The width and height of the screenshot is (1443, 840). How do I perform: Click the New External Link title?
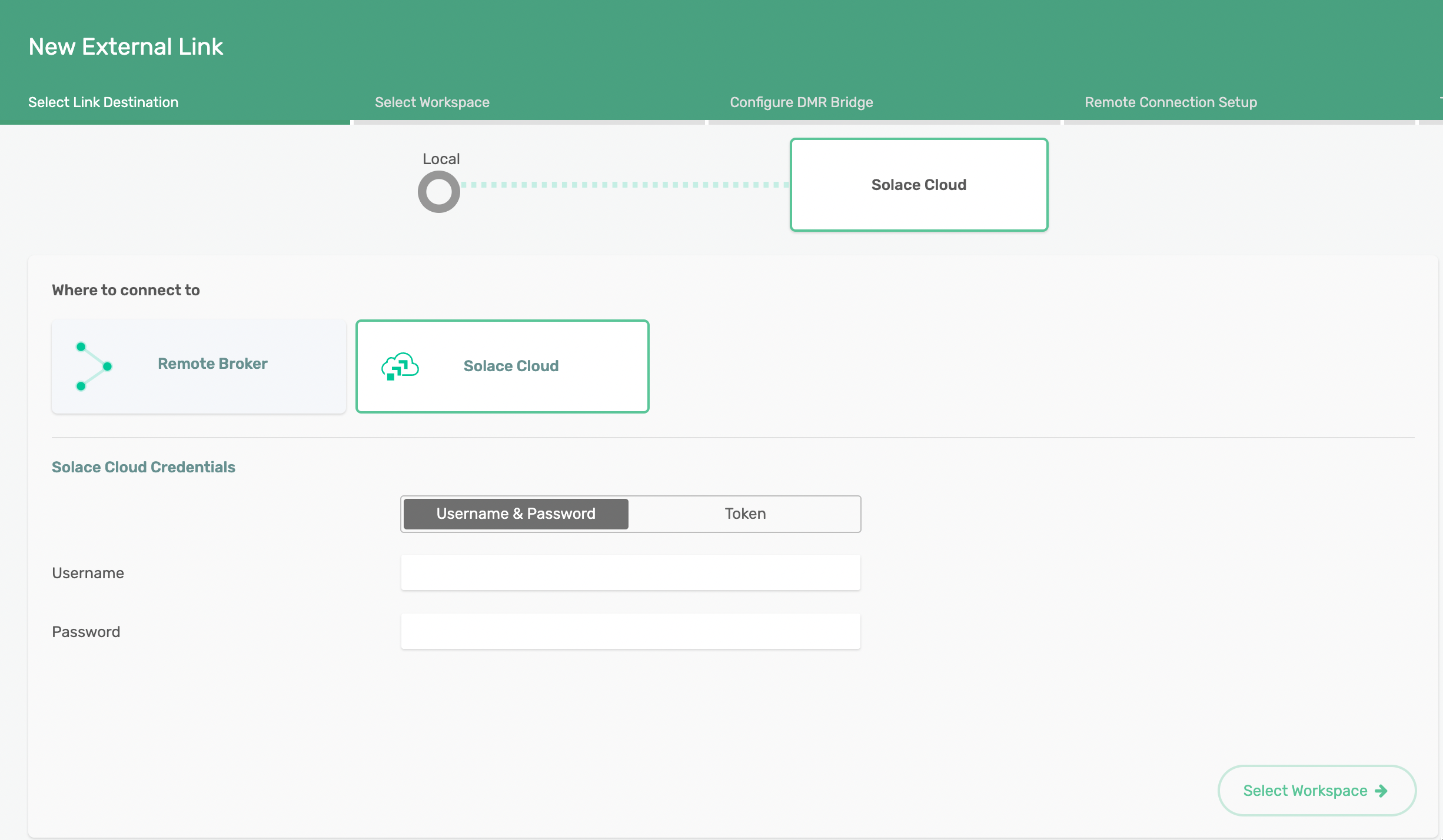tap(125, 46)
